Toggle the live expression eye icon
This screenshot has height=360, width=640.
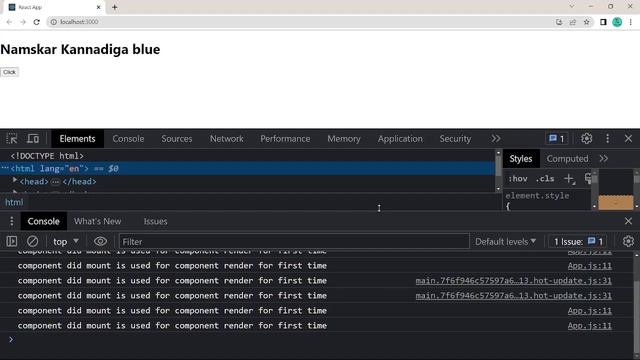(100, 242)
